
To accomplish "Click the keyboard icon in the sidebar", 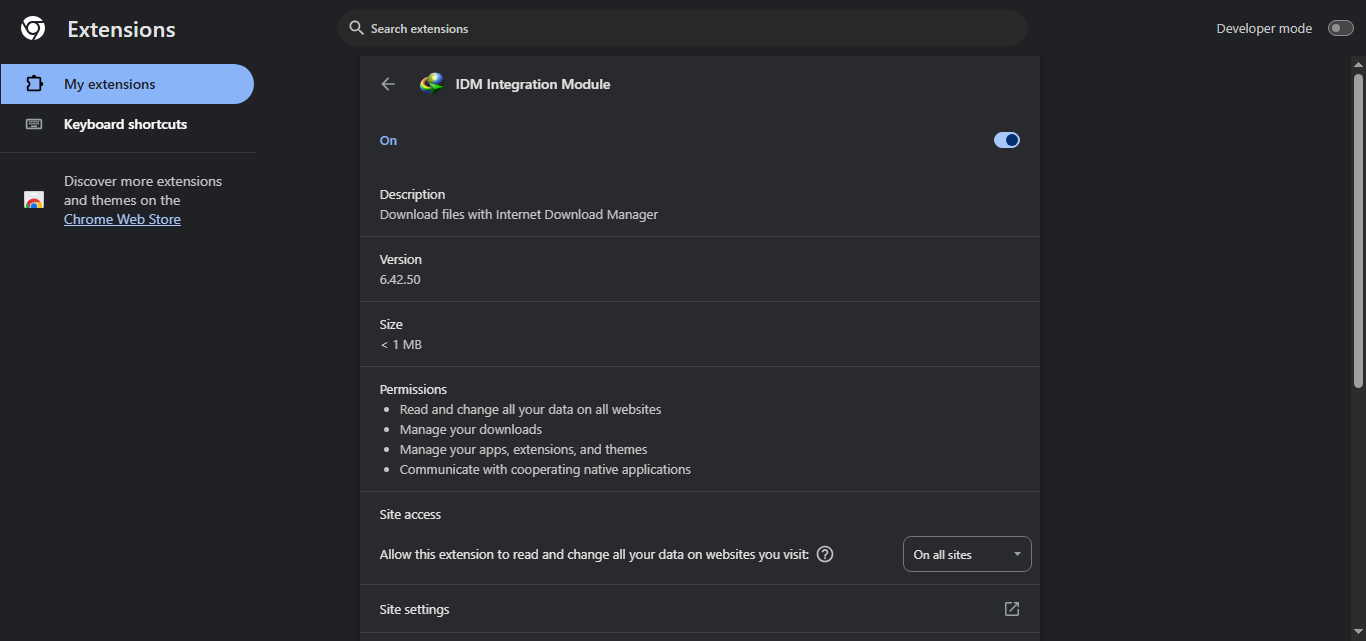I will (34, 124).
